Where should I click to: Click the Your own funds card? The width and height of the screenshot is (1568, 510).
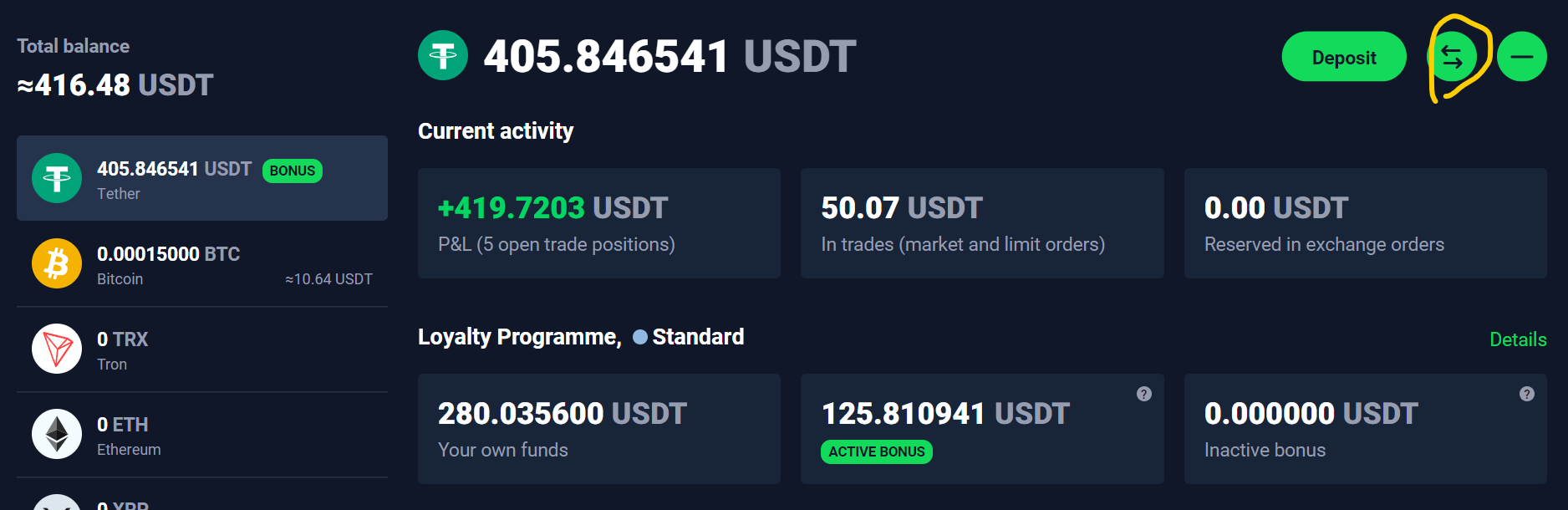(x=598, y=429)
